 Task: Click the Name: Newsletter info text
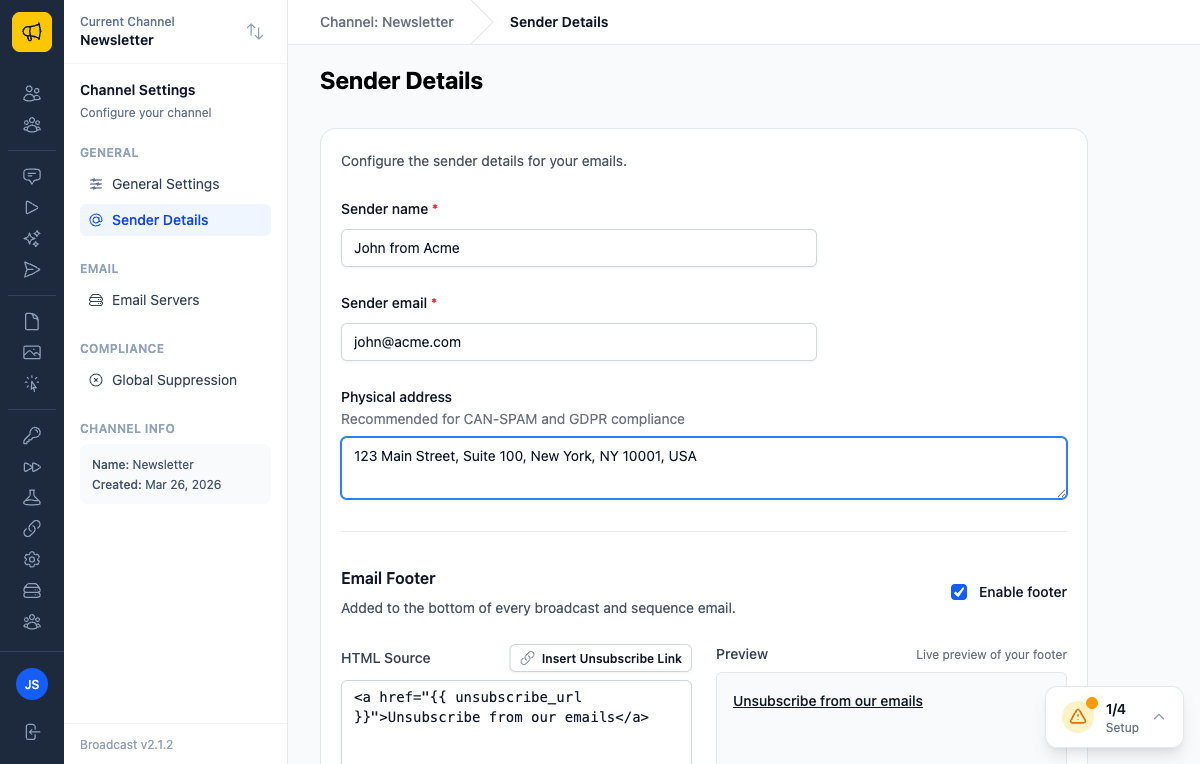143,465
